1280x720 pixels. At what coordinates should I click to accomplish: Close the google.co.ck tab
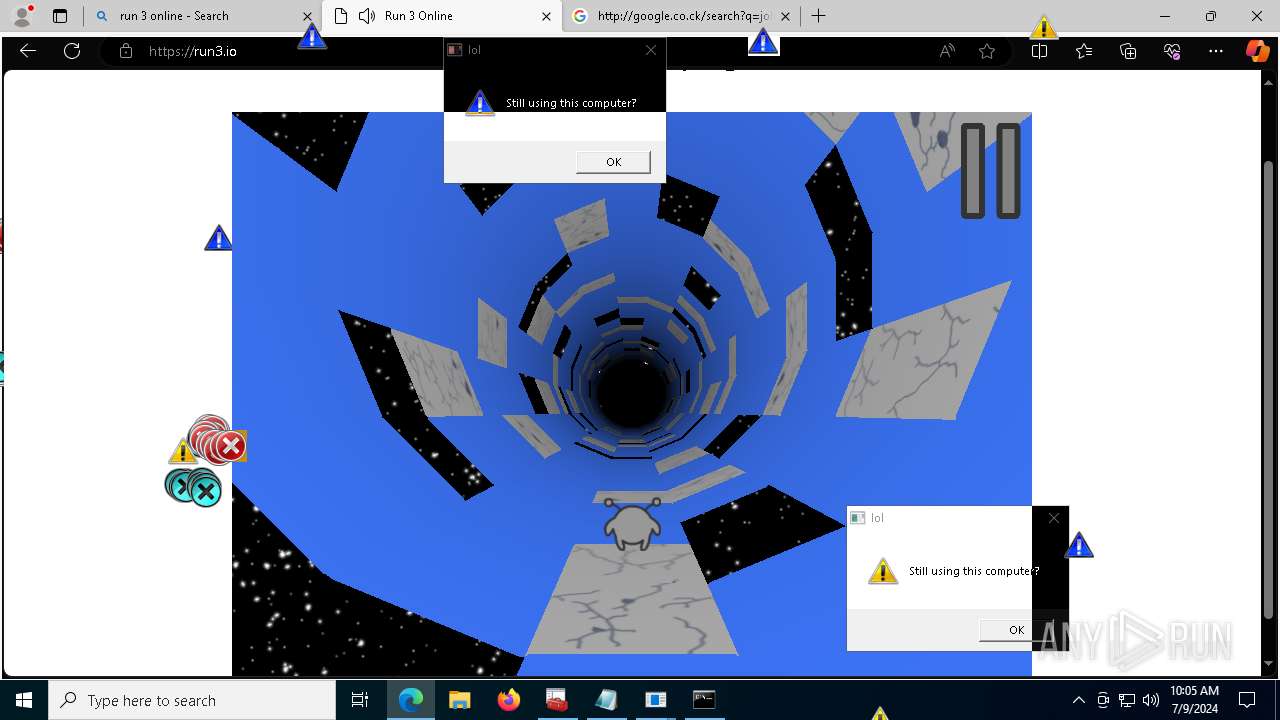(785, 16)
